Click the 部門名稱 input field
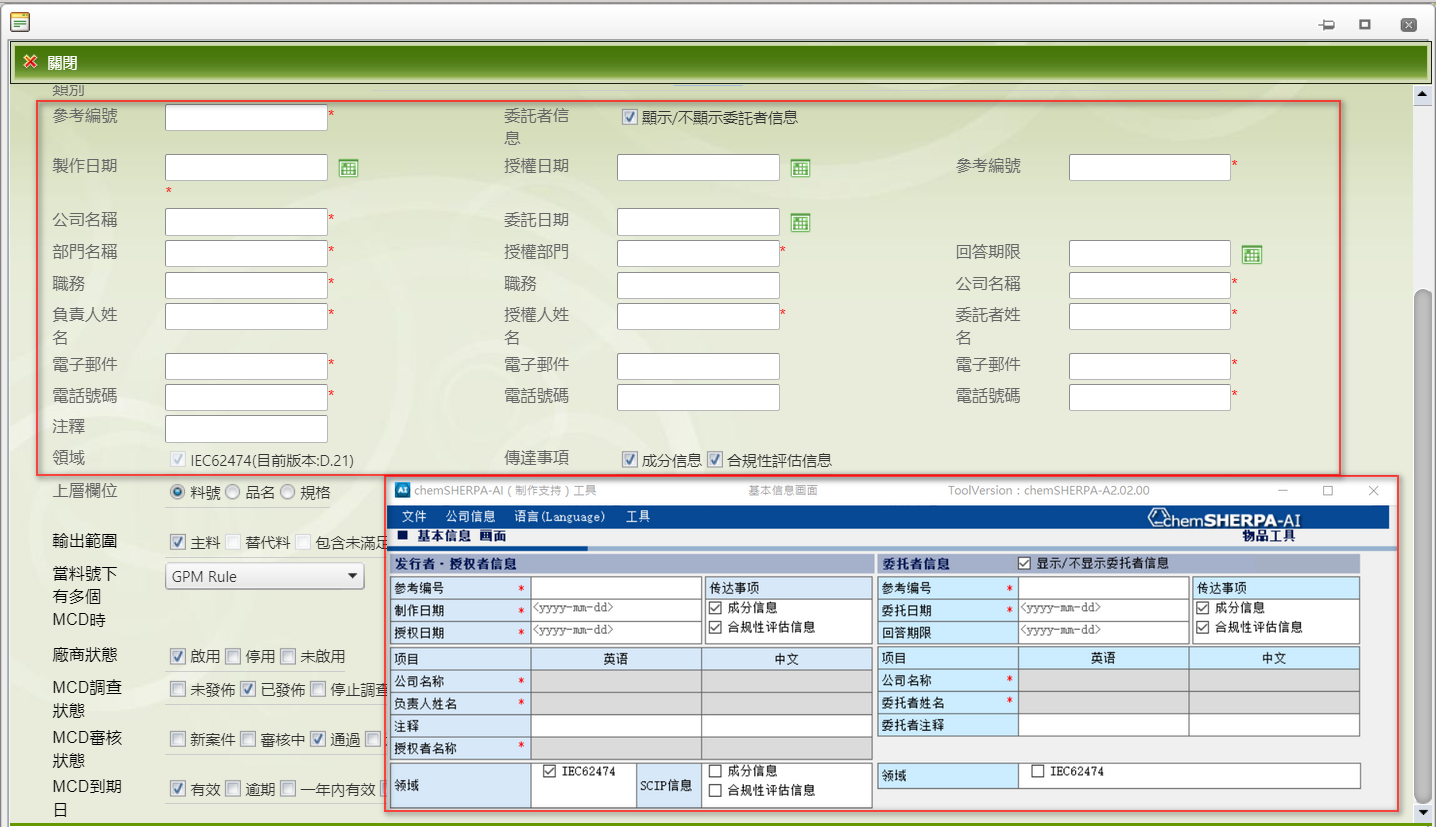This screenshot has height=827, width=1436. pyautogui.click(x=246, y=254)
